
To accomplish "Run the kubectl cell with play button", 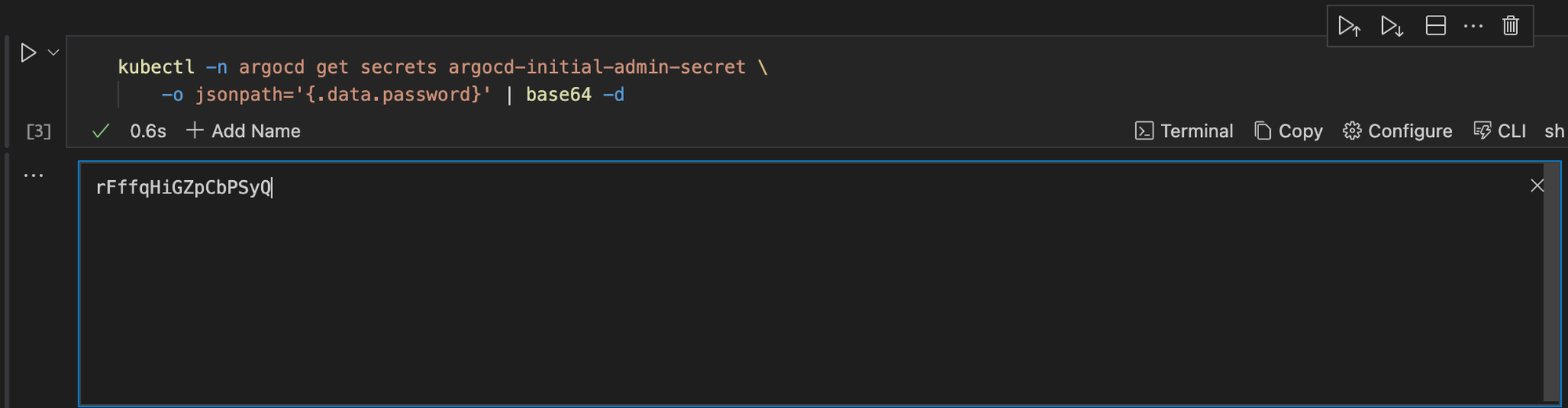I will [x=28, y=52].
